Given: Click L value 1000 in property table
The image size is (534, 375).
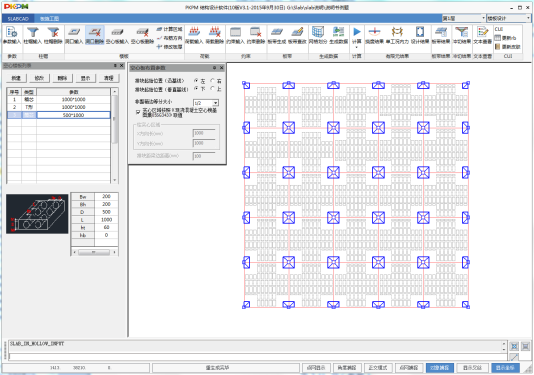Looking at the screenshot, I should (106, 220).
